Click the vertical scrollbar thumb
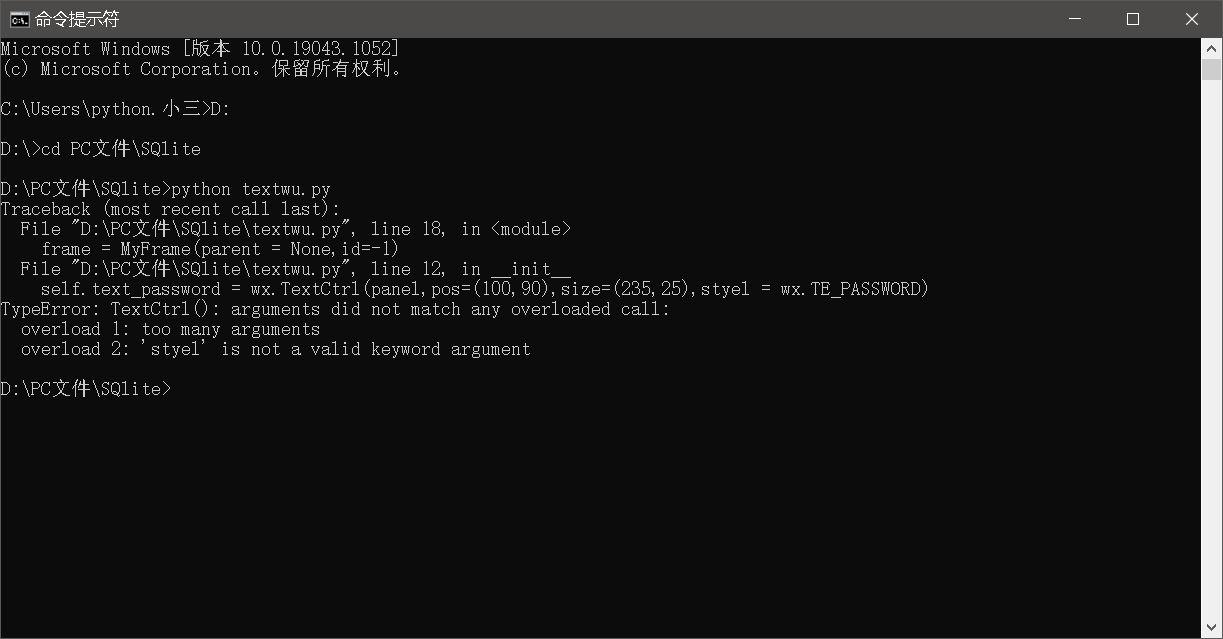Image resolution: width=1223 pixels, height=639 pixels. [1212, 69]
